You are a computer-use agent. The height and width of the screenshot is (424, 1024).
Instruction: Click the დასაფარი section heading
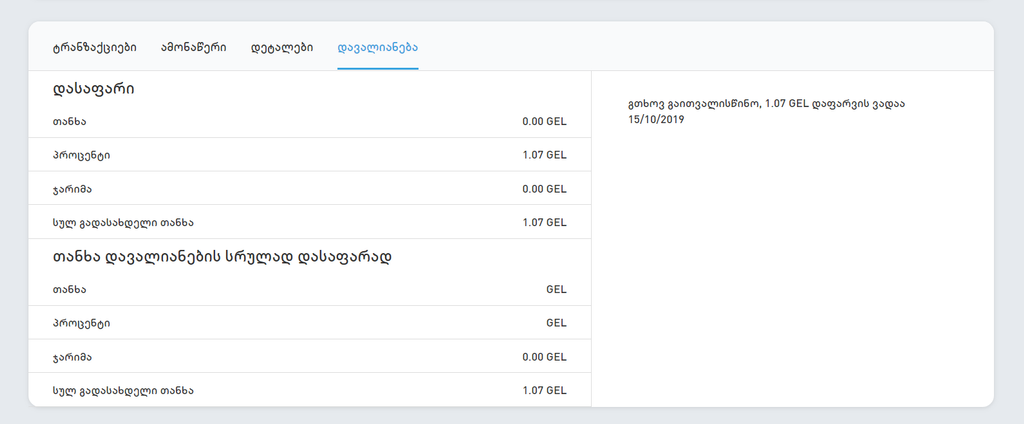(93, 90)
